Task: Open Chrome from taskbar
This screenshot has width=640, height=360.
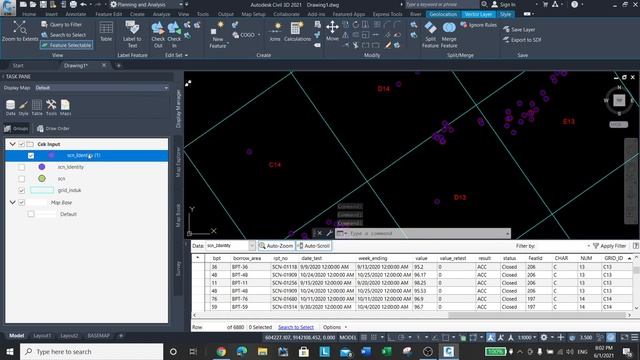Action: pyautogui.click(x=221, y=351)
